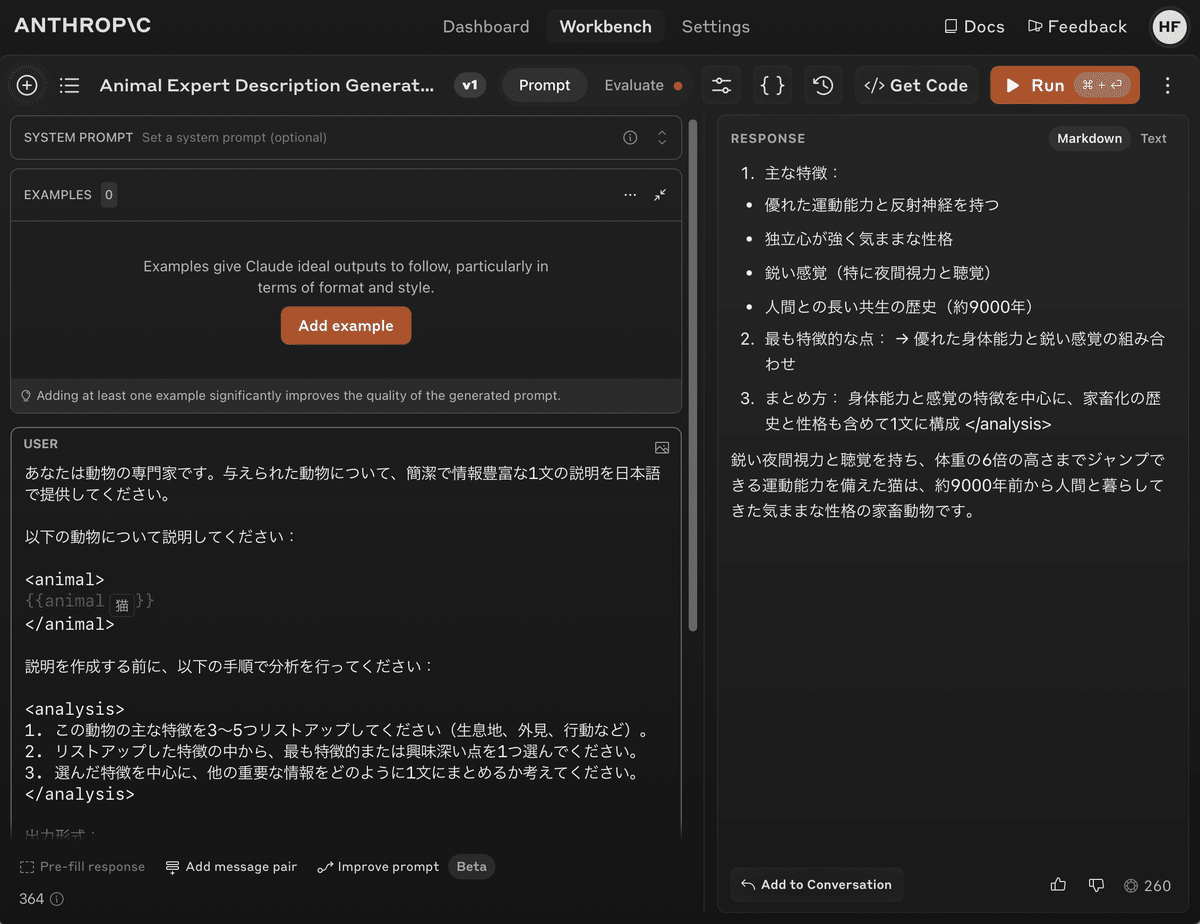View version history using the clock icon

pos(823,85)
